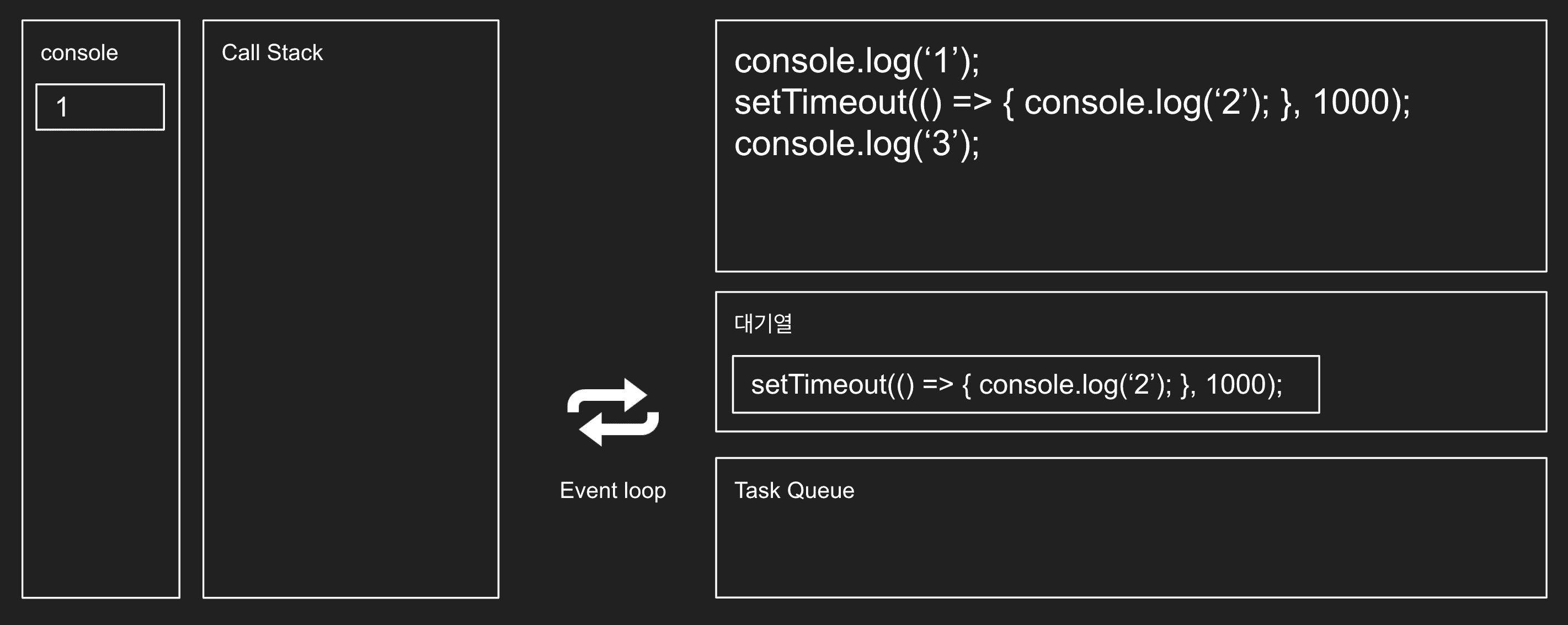Click the Event loop cycle arrows icon

coord(612,412)
